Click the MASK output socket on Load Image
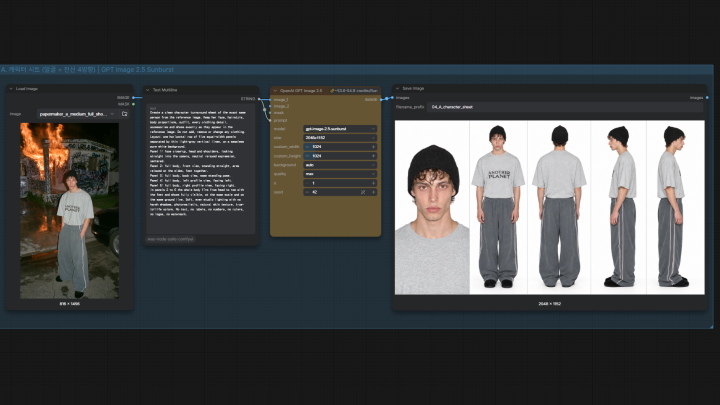Image resolution: width=720 pixels, height=405 pixels. coord(134,104)
